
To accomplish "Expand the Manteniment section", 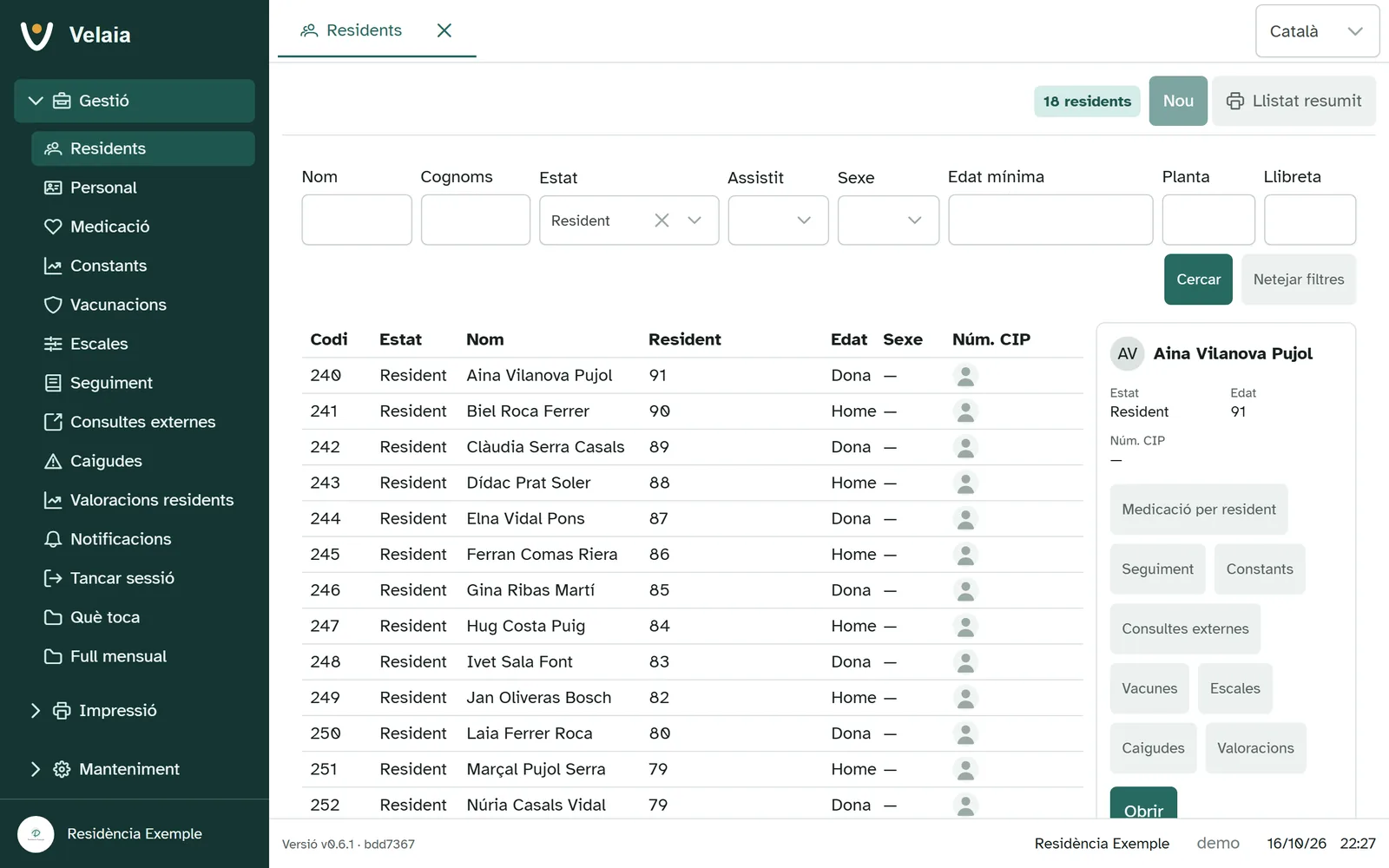I will (36, 769).
